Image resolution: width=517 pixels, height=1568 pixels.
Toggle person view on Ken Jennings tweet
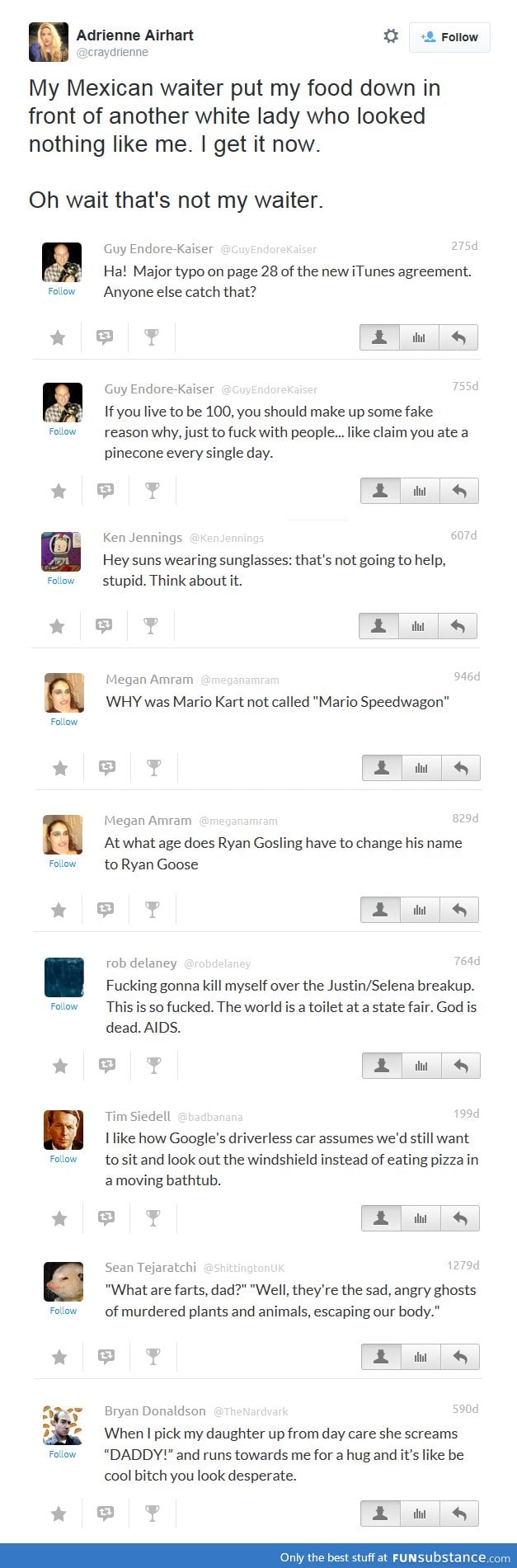pyautogui.click(x=378, y=626)
